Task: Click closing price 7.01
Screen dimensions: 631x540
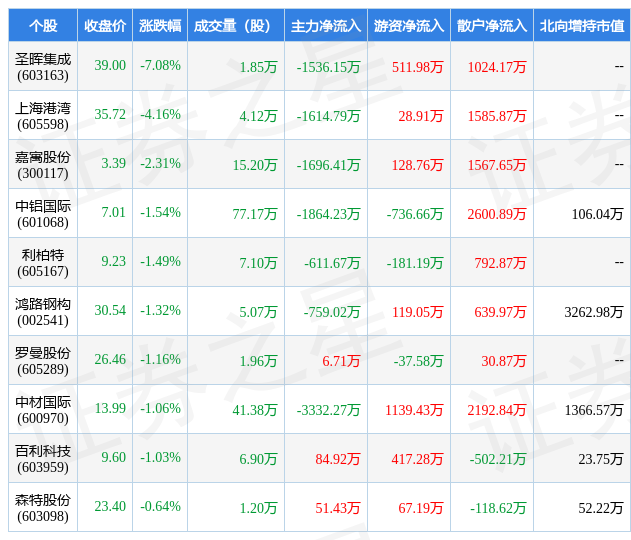Action: [113, 212]
